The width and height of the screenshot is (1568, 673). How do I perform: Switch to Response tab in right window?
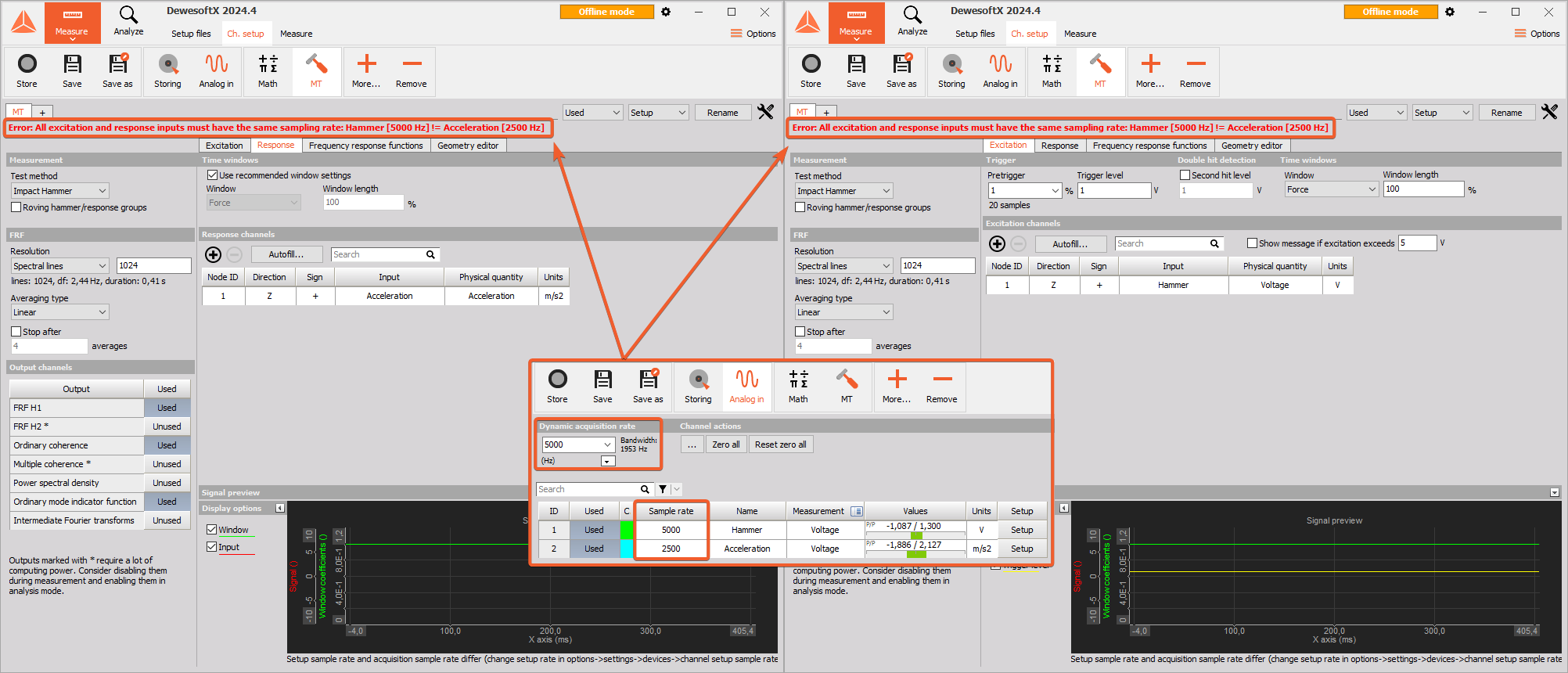pyautogui.click(x=1060, y=146)
